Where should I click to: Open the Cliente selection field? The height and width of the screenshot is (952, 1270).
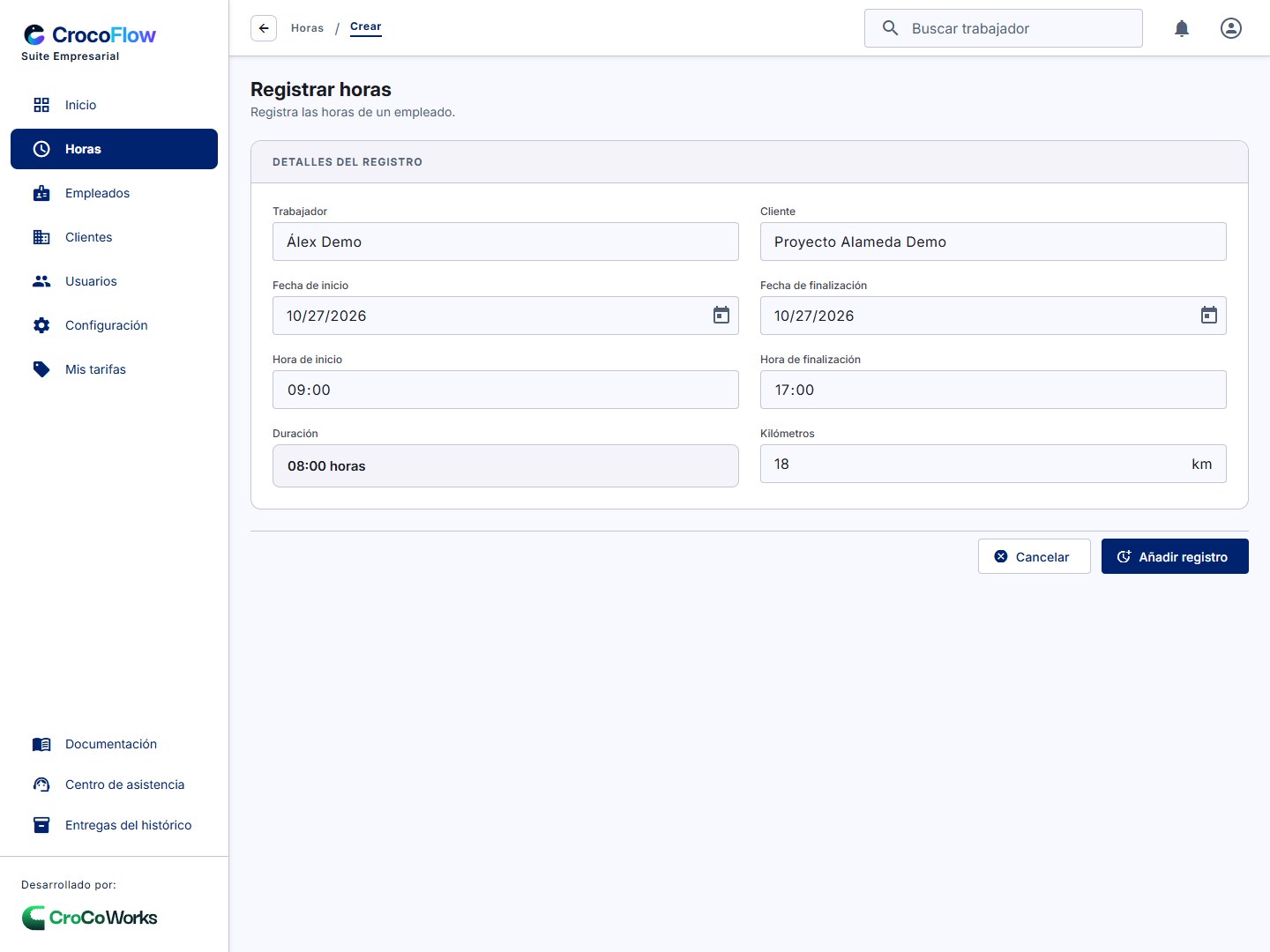(x=993, y=242)
